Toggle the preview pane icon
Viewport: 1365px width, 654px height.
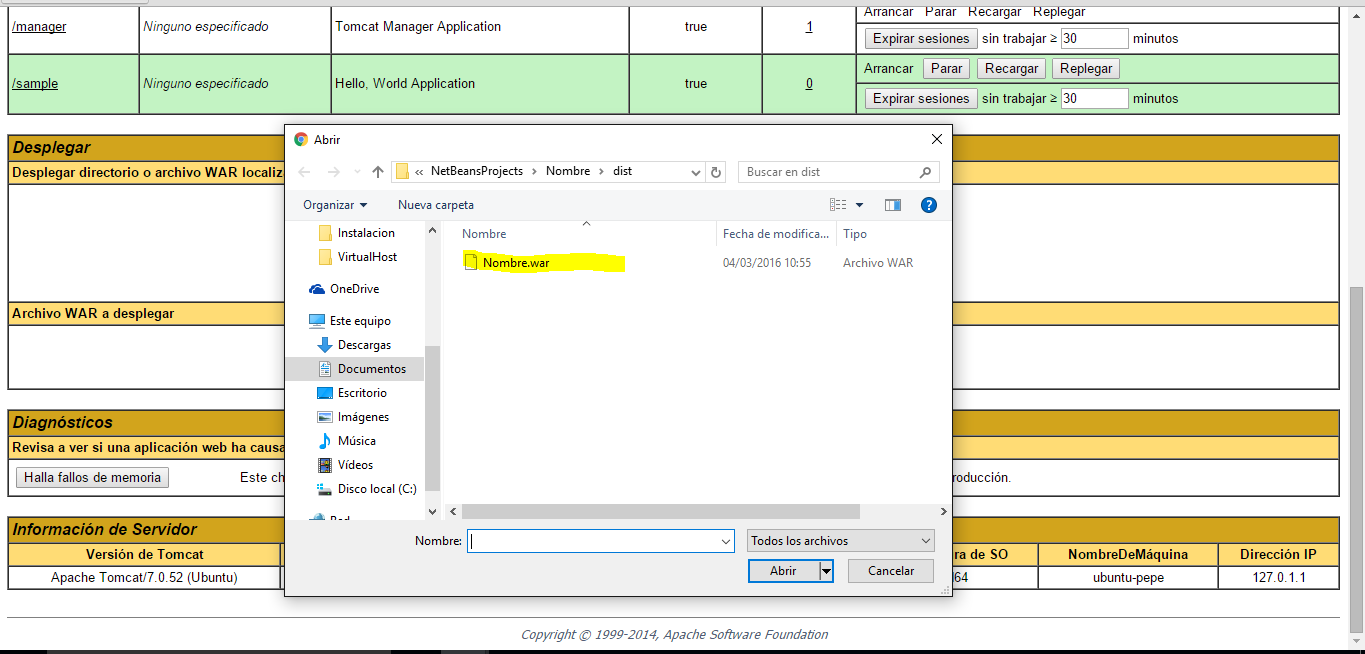[x=893, y=205]
